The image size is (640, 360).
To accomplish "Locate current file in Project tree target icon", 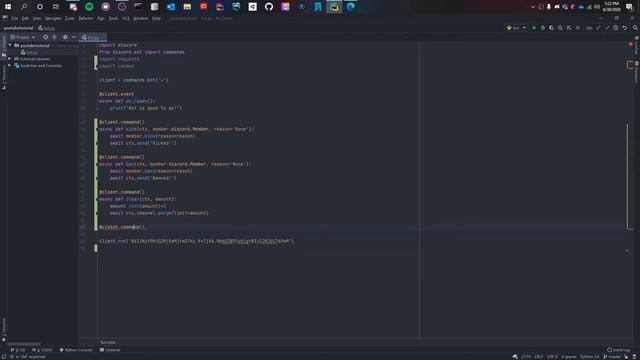I will pos(45,37).
